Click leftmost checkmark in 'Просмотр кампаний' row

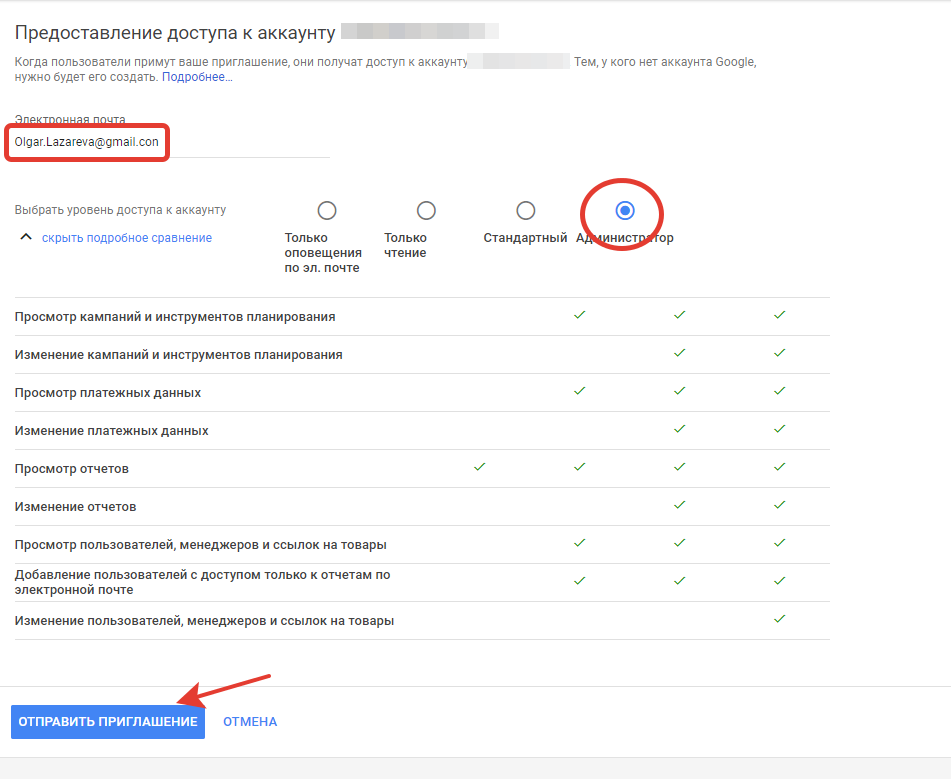click(579, 315)
